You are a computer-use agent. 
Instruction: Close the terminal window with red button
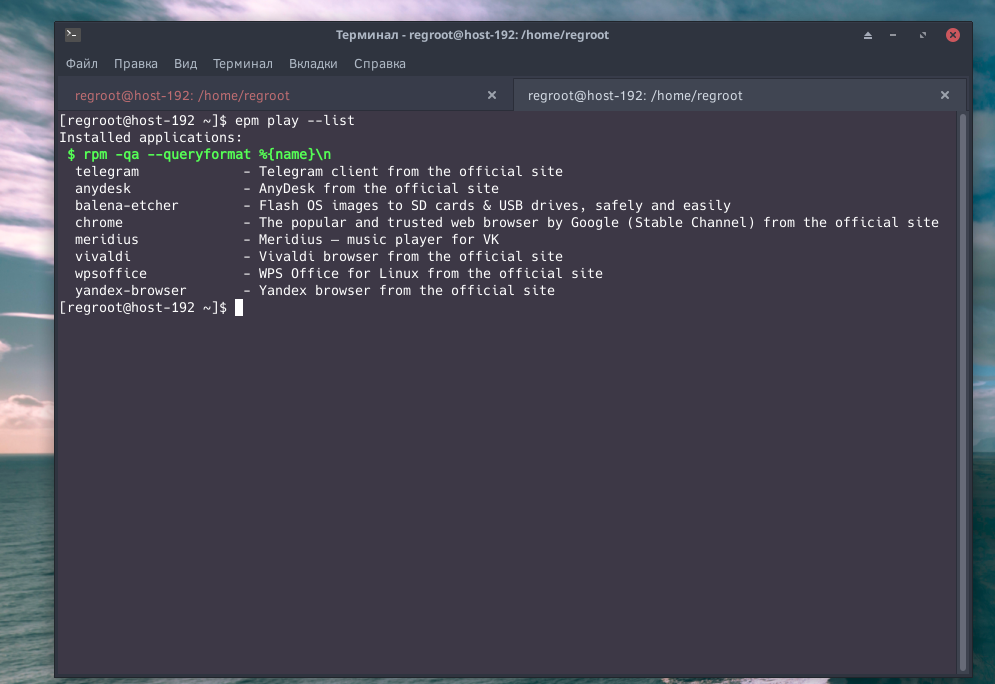[952, 35]
